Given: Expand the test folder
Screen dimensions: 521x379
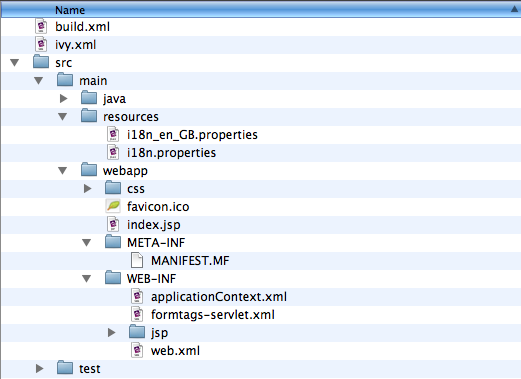Looking at the screenshot, I should click(39, 368).
